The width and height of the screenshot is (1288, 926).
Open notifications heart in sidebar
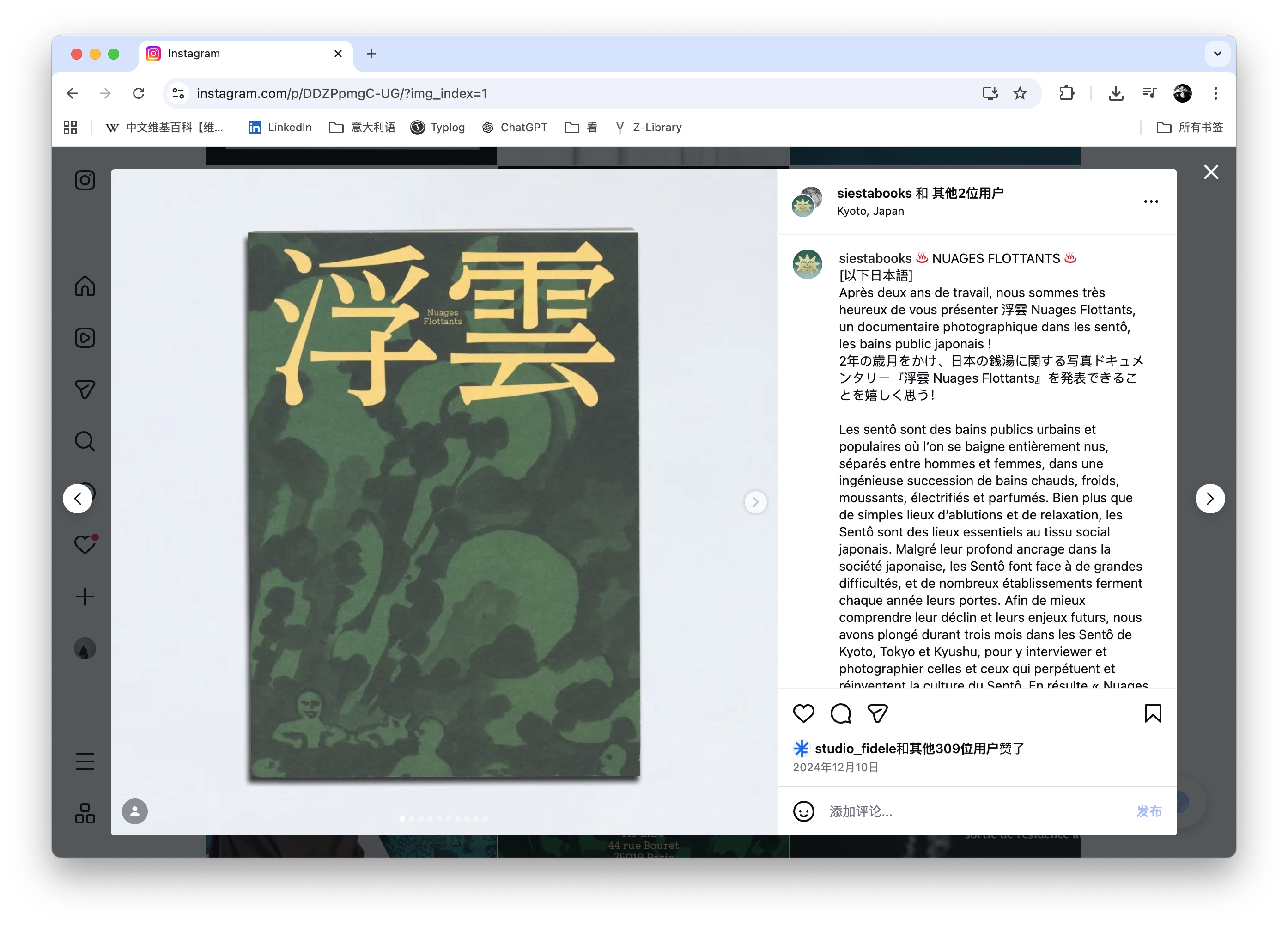click(x=85, y=544)
